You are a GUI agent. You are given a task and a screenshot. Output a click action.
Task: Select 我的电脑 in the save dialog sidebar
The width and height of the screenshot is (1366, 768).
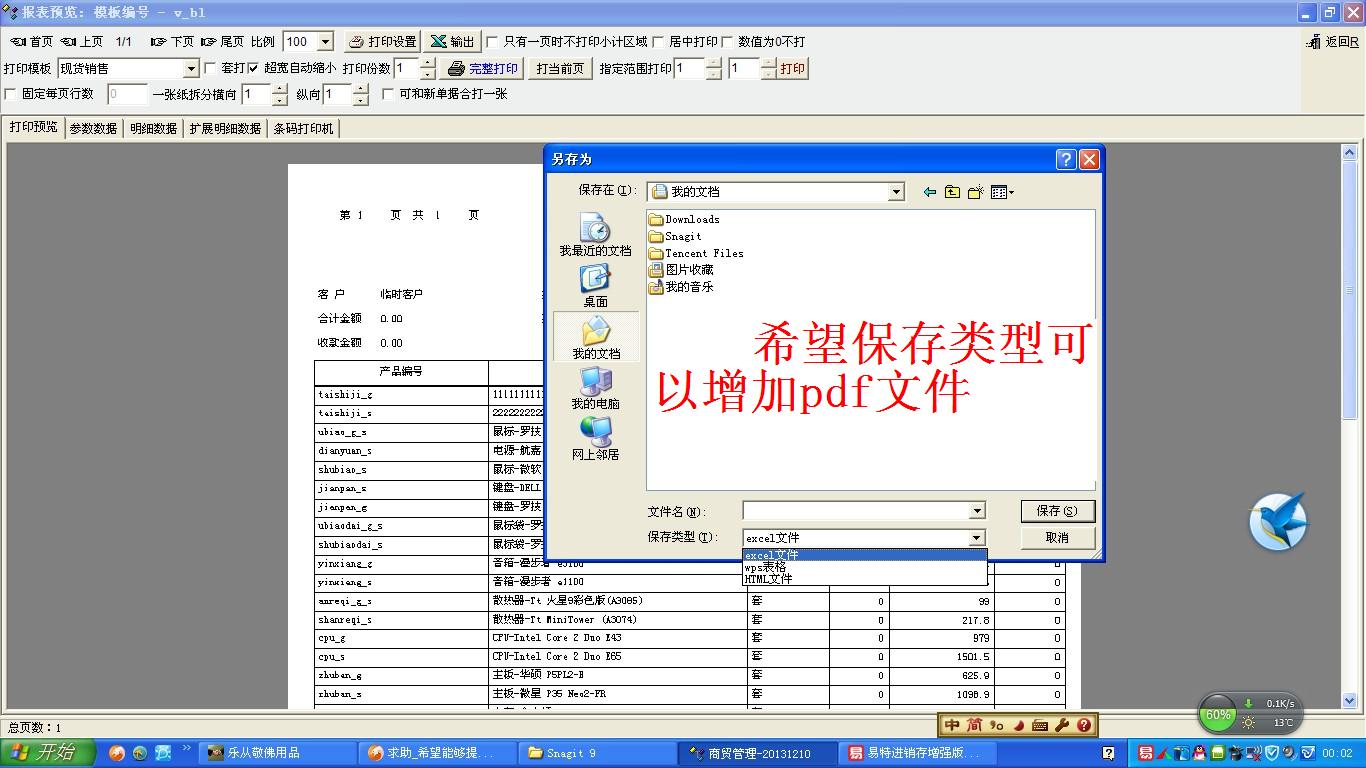pos(595,384)
